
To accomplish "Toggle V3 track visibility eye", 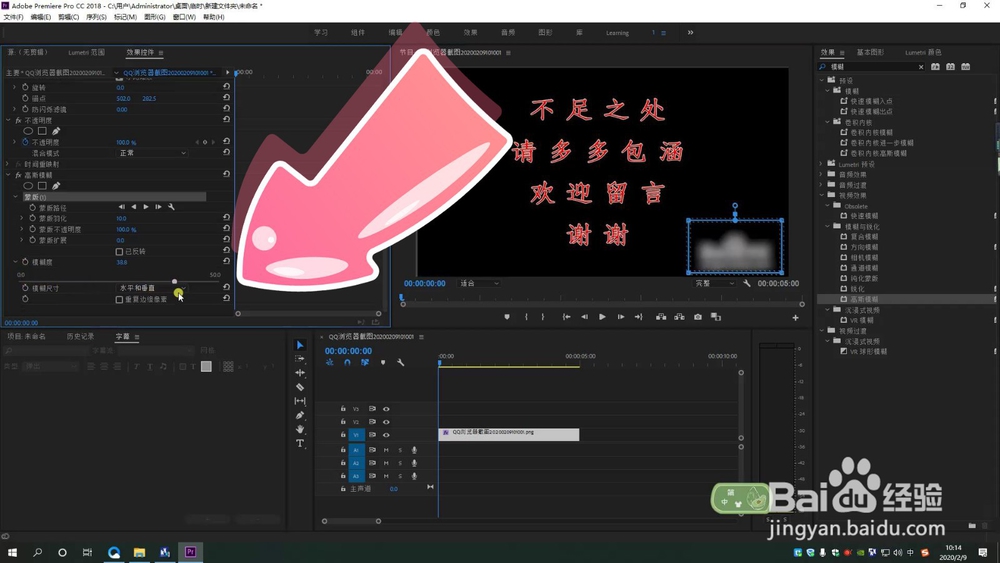I will point(386,409).
